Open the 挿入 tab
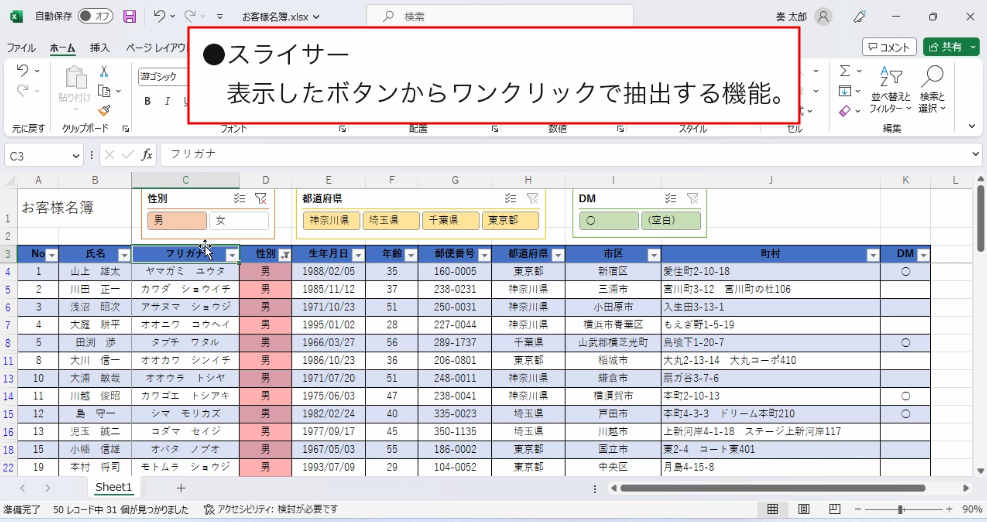The height and width of the screenshot is (522, 987). [x=99, y=47]
